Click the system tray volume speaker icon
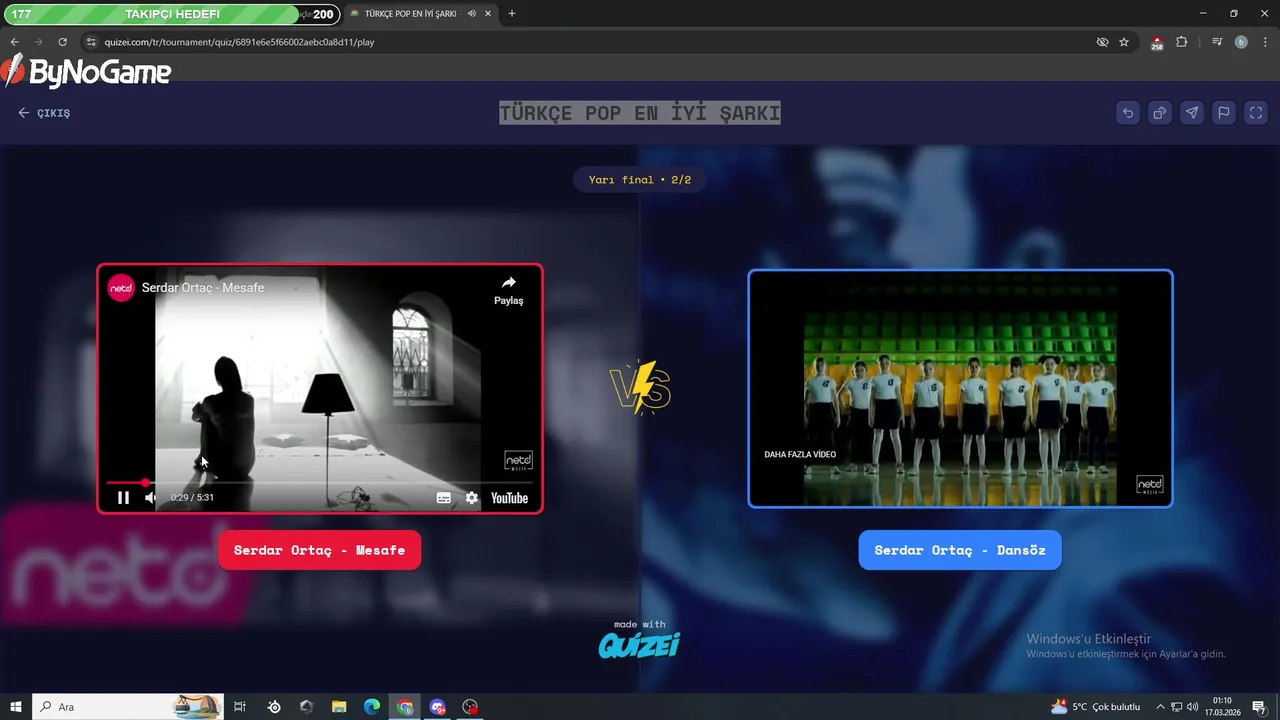 click(1193, 707)
